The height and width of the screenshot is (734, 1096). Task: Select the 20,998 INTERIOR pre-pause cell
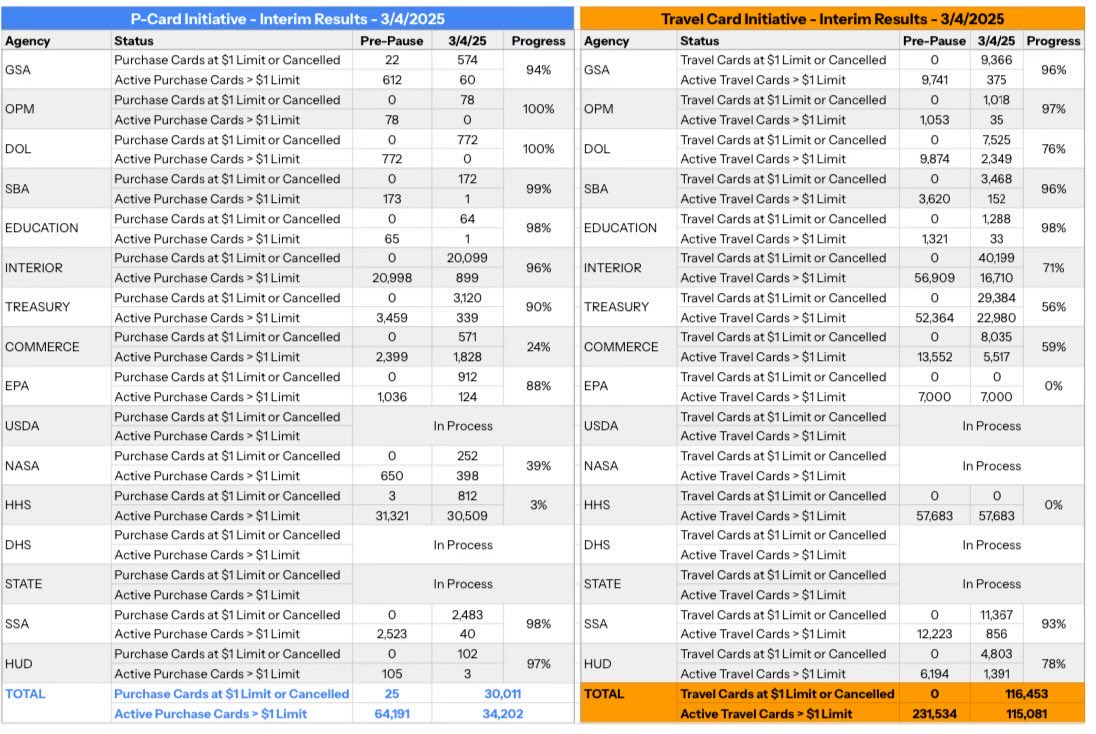391,278
